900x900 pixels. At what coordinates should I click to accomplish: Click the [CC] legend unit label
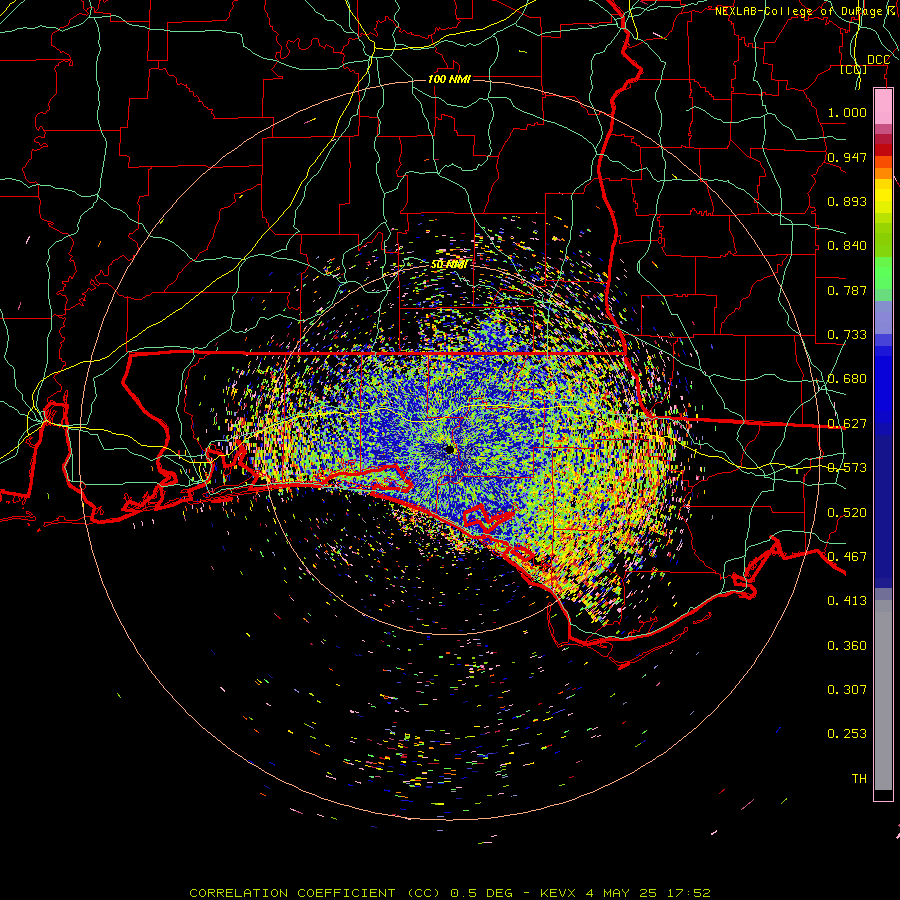click(854, 70)
